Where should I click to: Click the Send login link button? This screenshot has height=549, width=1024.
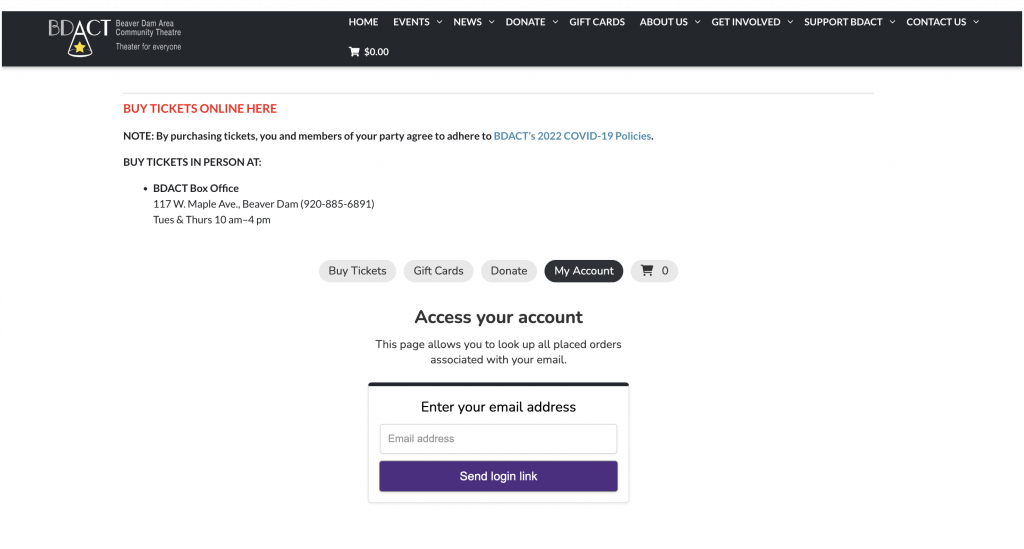498,477
